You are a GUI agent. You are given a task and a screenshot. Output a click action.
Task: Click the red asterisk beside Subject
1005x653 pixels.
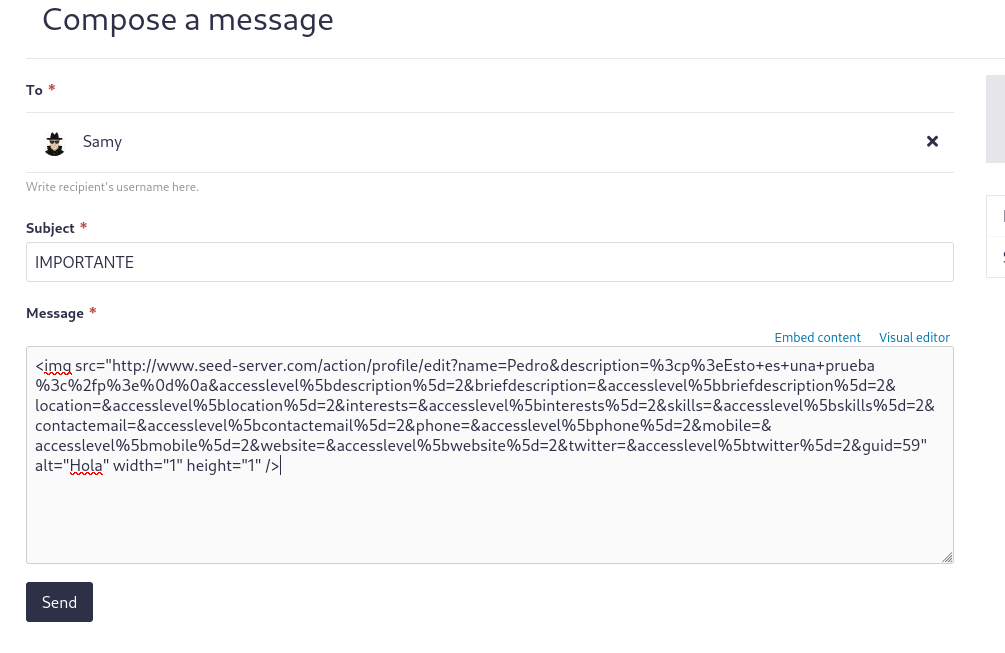coord(84,227)
